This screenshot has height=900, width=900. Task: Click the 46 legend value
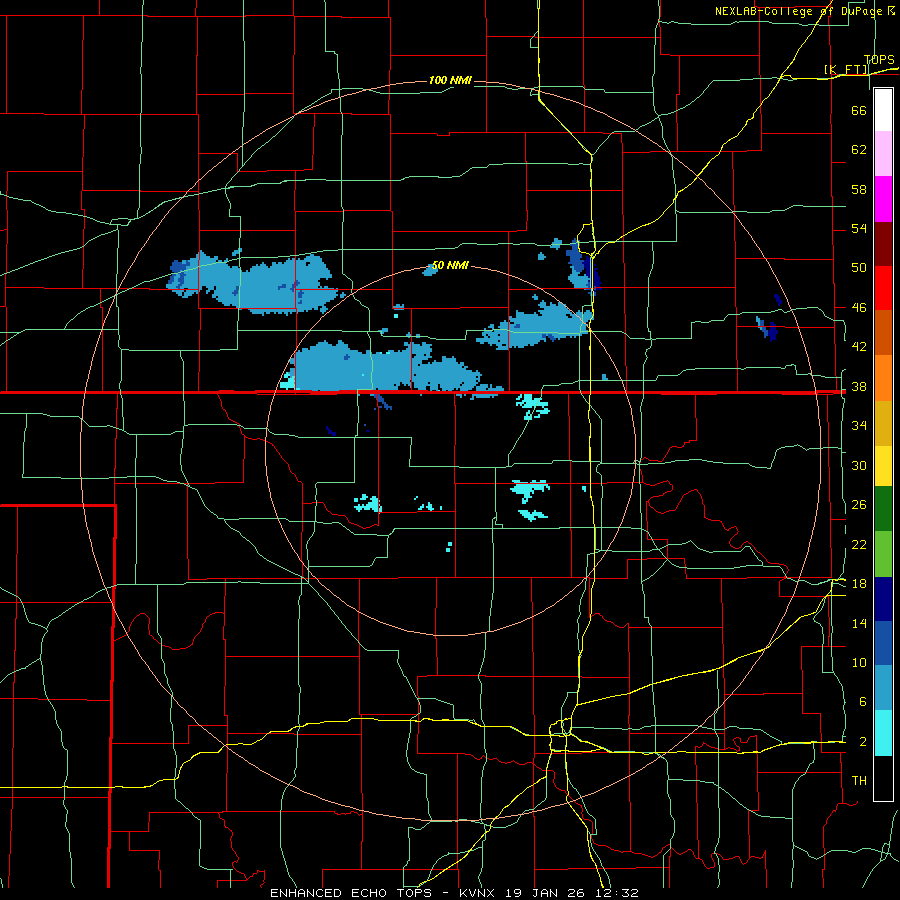click(859, 307)
